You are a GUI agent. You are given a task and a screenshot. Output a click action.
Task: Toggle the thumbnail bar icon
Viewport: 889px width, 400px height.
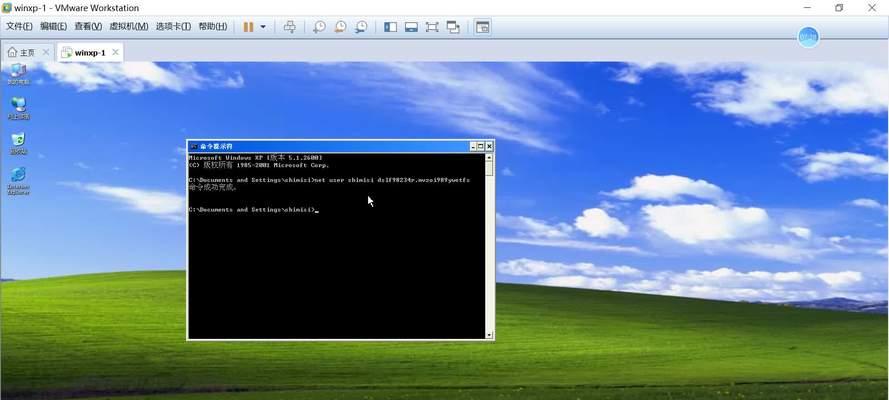[x=412, y=27]
